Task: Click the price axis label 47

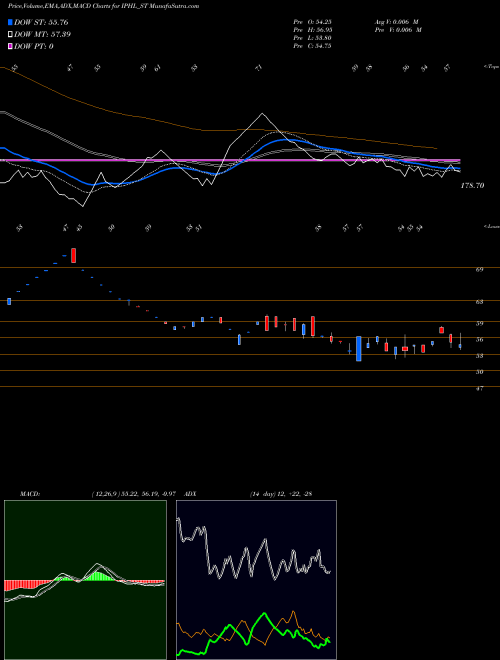Action: tap(479, 388)
